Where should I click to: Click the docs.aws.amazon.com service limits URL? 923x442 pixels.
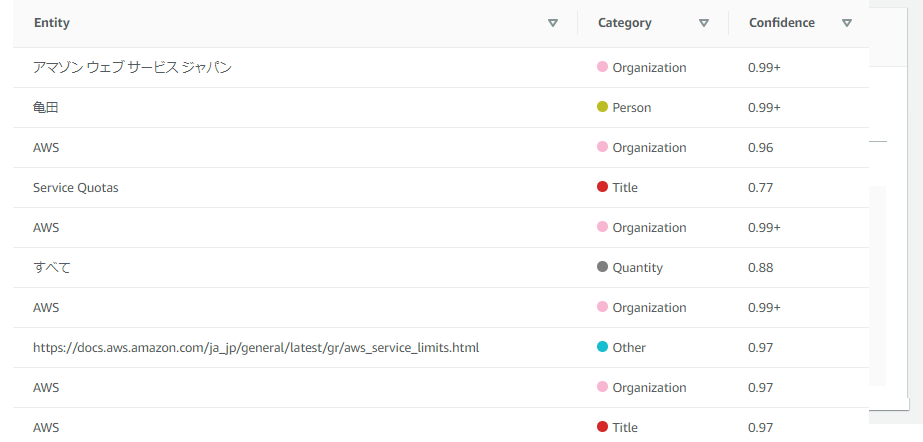pyautogui.click(x=256, y=348)
